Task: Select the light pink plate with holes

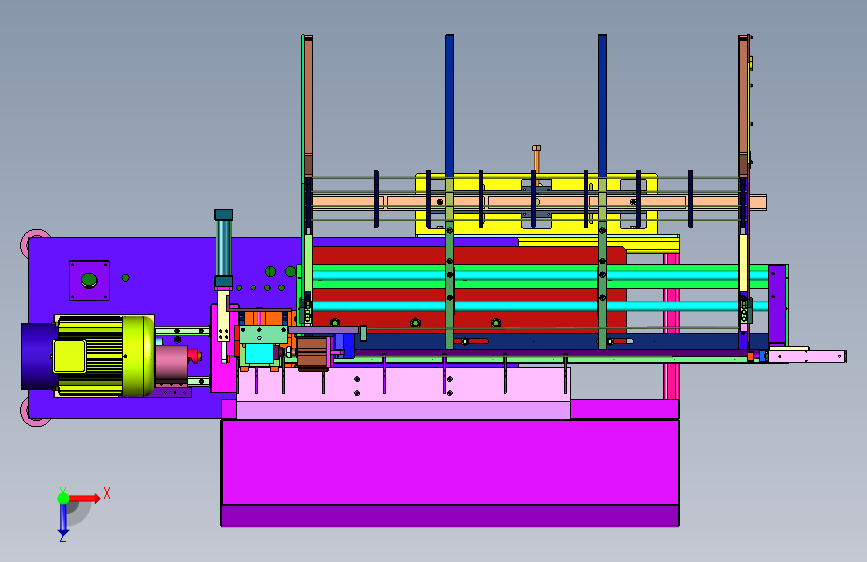Action: click(x=404, y=382)
